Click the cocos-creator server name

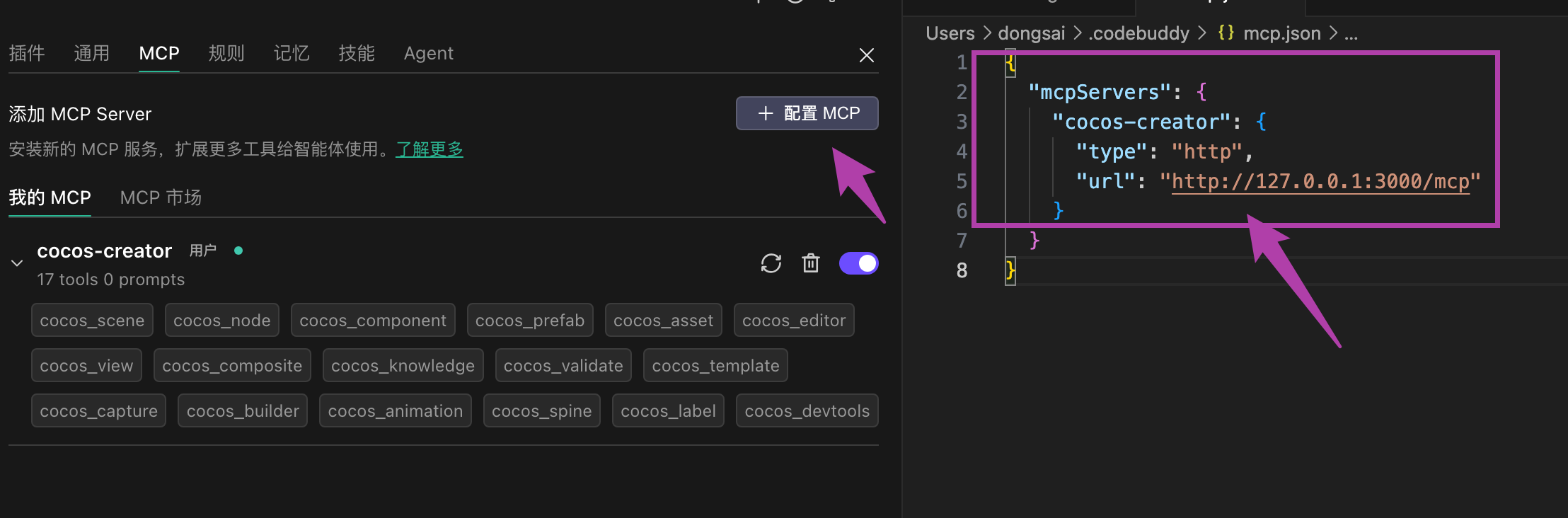click(x=105, y=251)
